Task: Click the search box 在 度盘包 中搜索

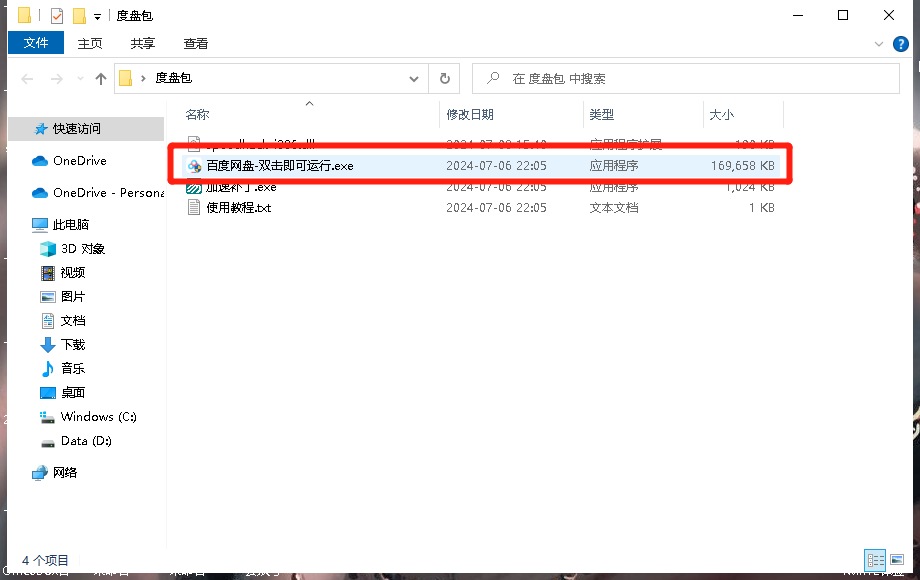Action: click(x=685, y=79)
